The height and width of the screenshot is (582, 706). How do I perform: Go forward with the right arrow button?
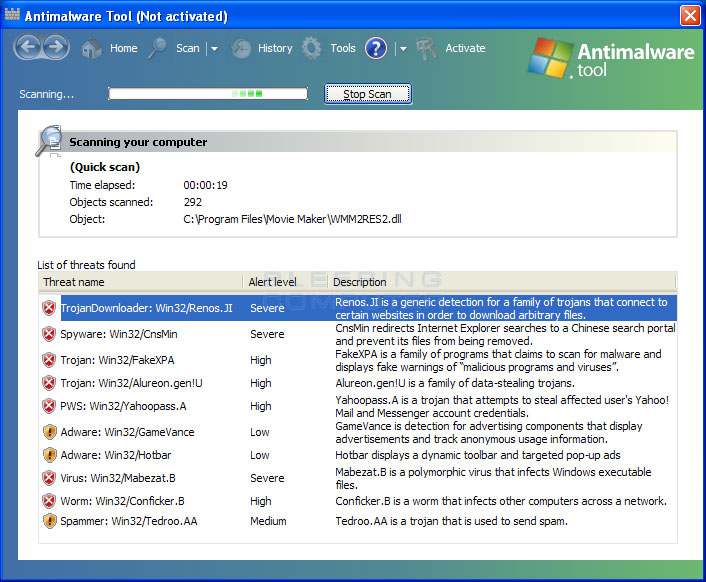[x=56, y=47]
